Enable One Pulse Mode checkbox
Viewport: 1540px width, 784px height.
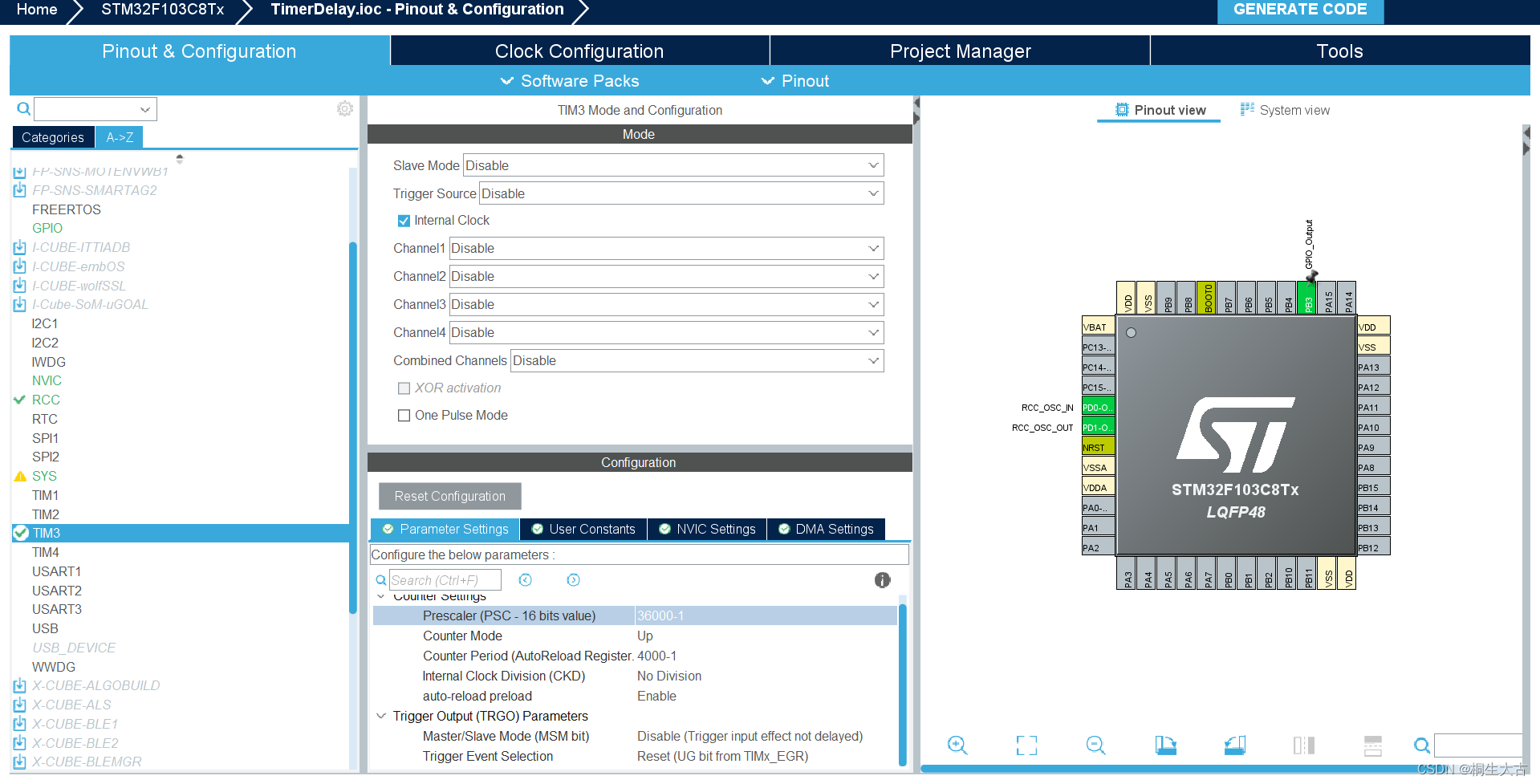(x=404, y=416)
